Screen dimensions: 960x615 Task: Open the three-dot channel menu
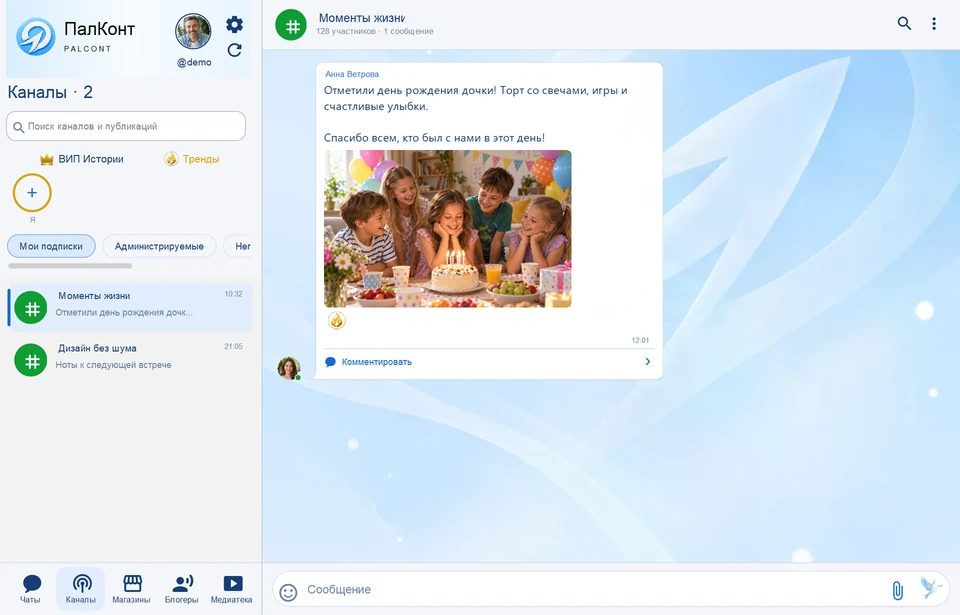[934, 23]
